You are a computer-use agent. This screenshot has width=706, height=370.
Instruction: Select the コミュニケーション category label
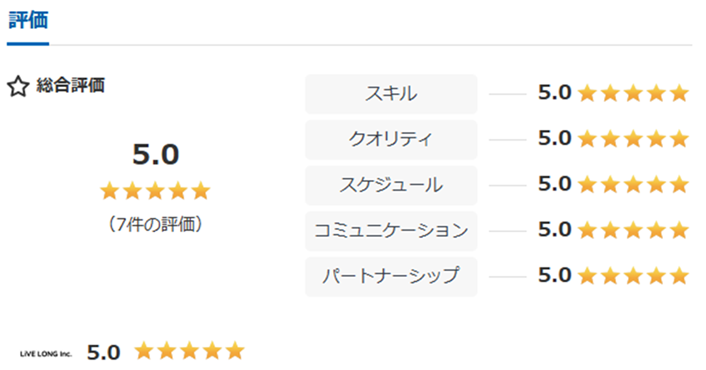(x=391, y=230)
